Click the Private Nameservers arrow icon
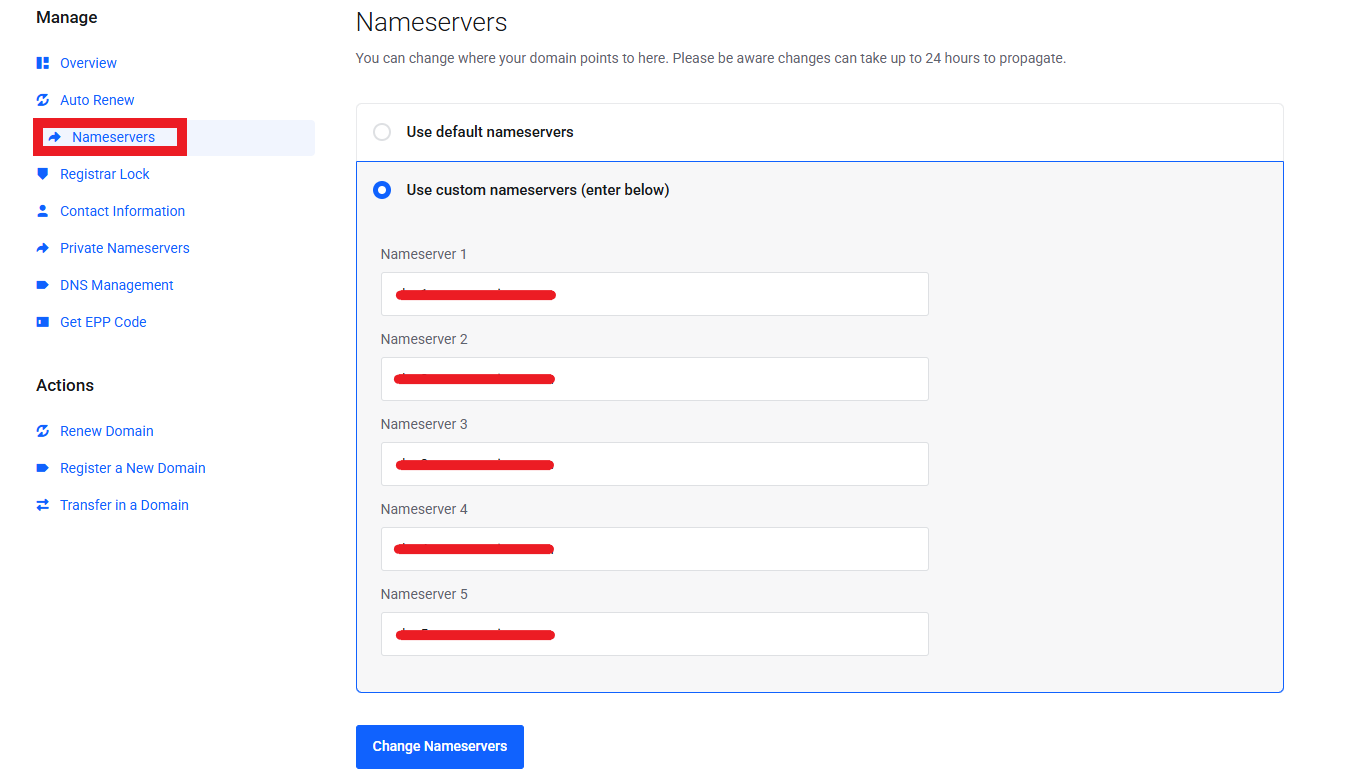The image size is (1368, 769). (x=43, y=248)
